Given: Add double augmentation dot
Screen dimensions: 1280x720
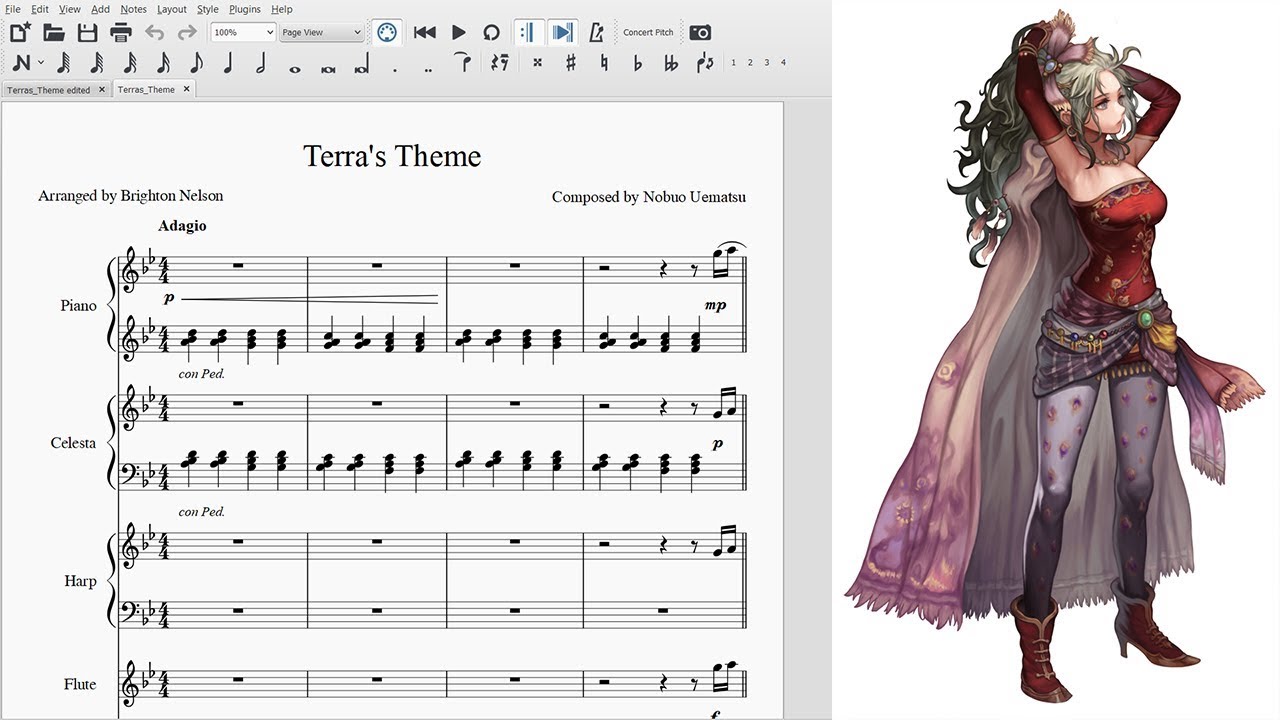Looking at the screenshot, I should [x=428, y=69].
